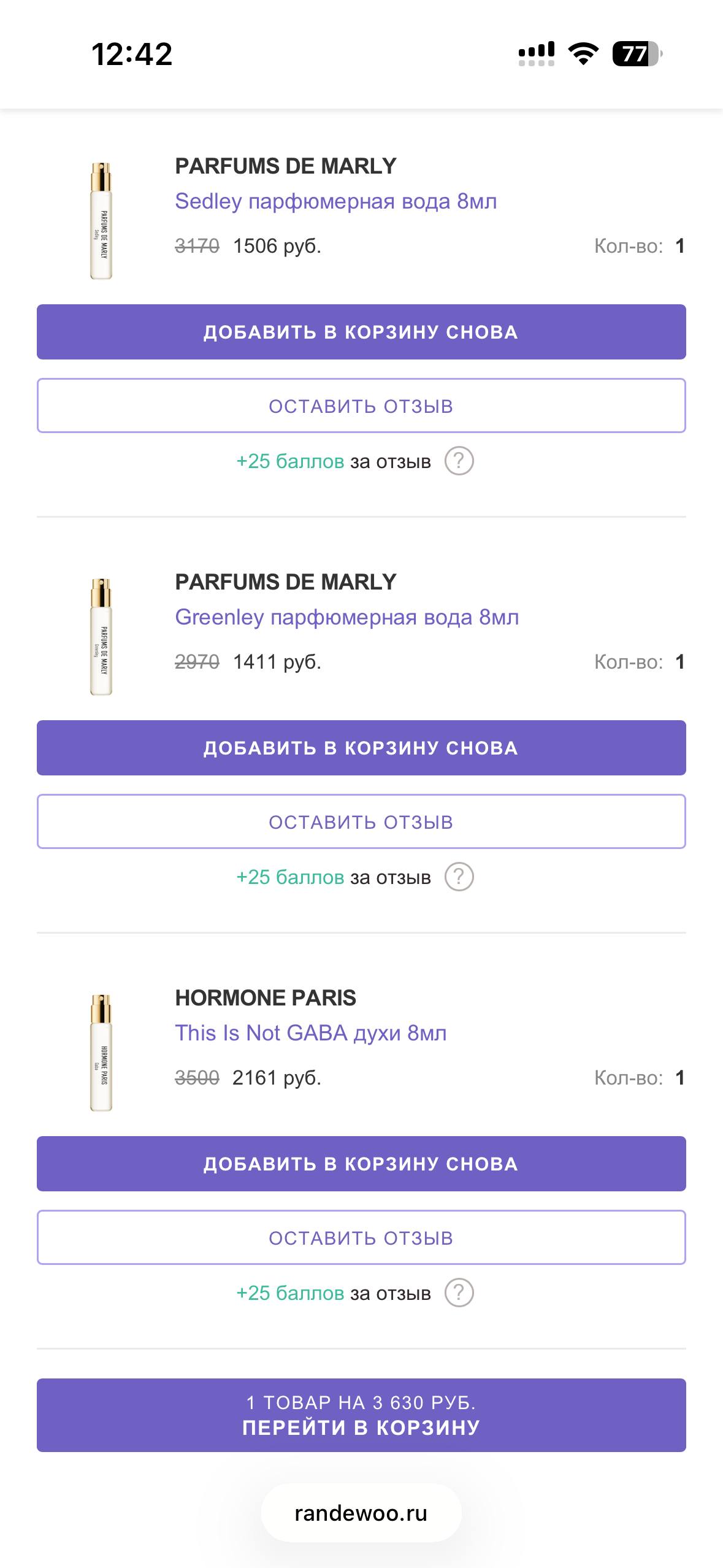Tap the randewoo.ru address pill
The height and width of the screenshot is (1568, 723).
(361, 1513)
